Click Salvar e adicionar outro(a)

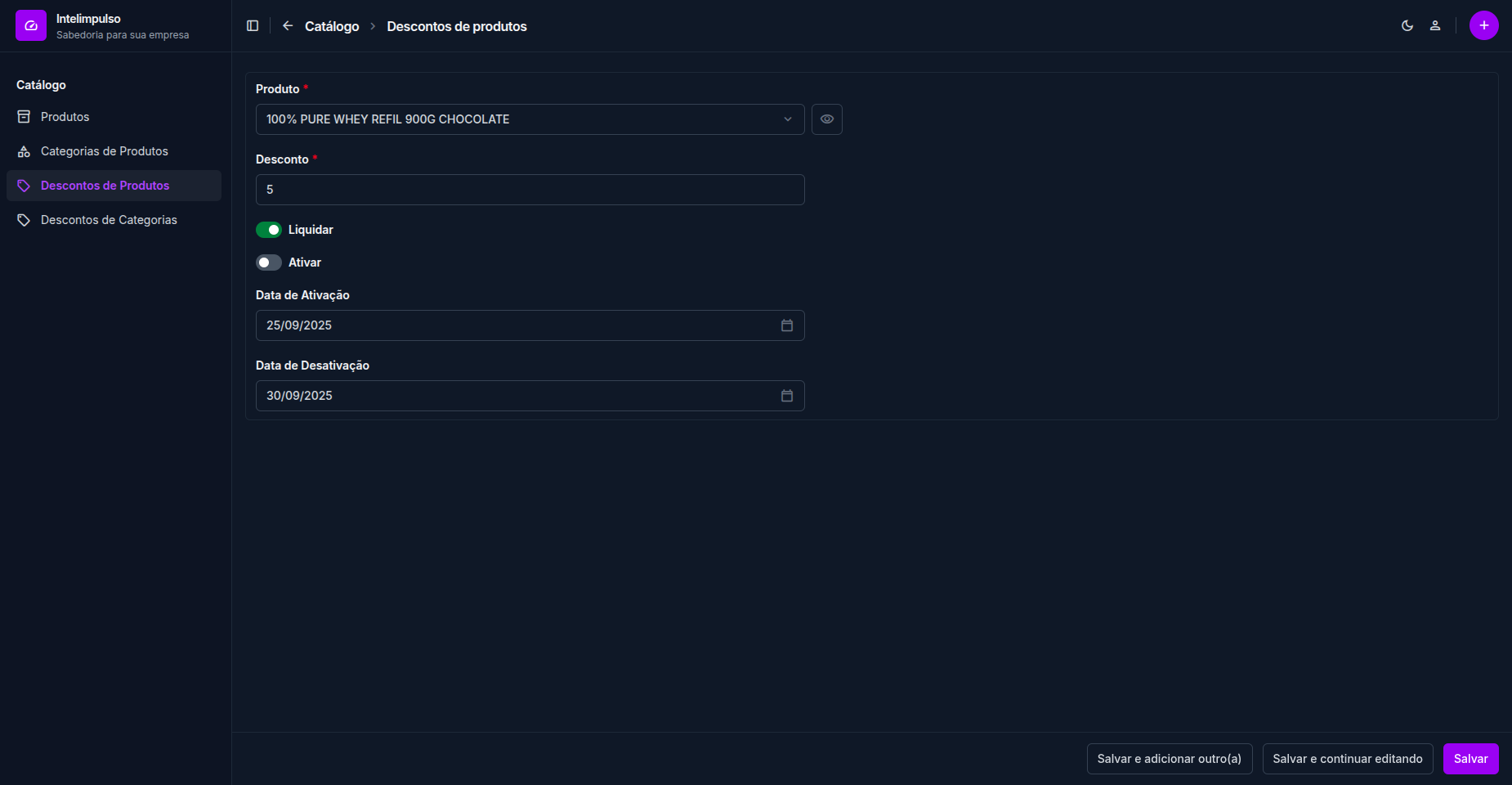(x=1169, y=759)
